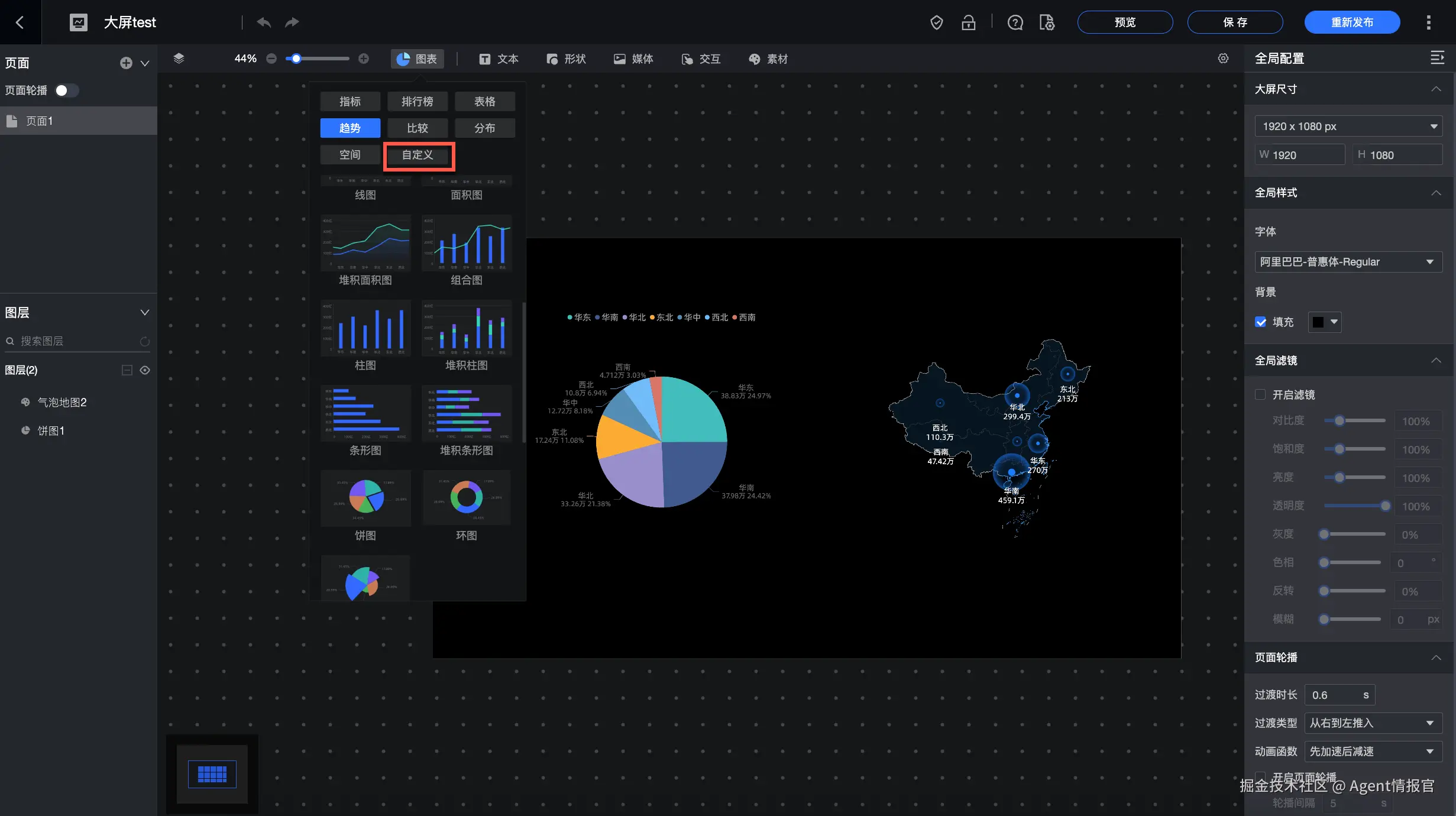This screenshot has width=1456, height=816.
Task: Uncheck the 填充 background checkbox
Action: [1261, 322]
